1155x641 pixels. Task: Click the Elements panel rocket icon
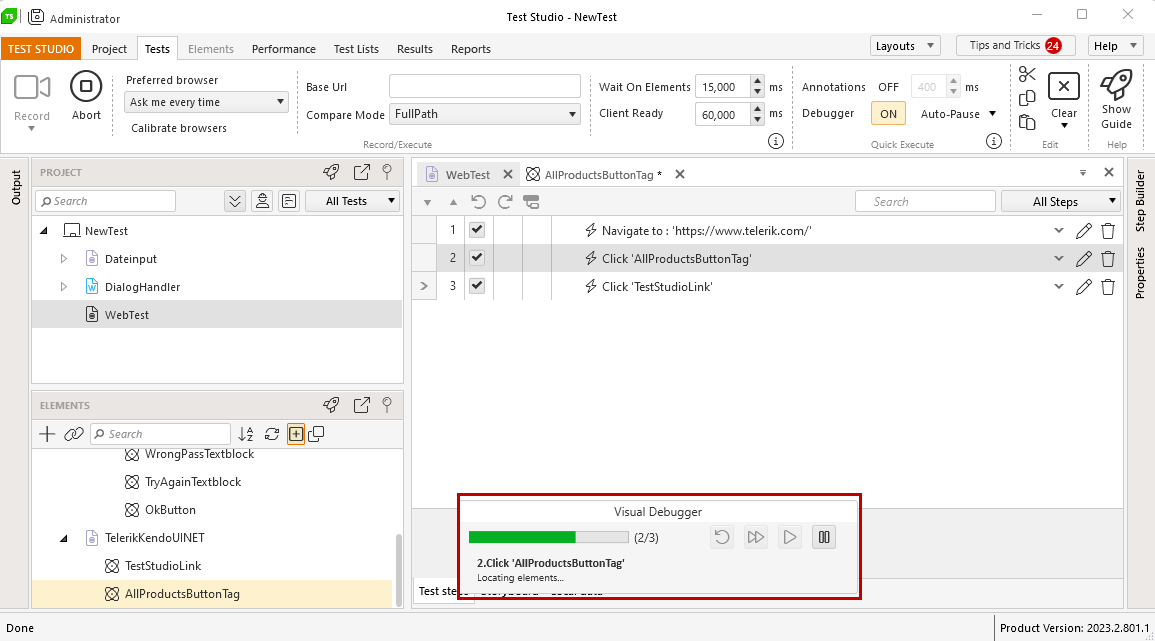pos(331,405)
